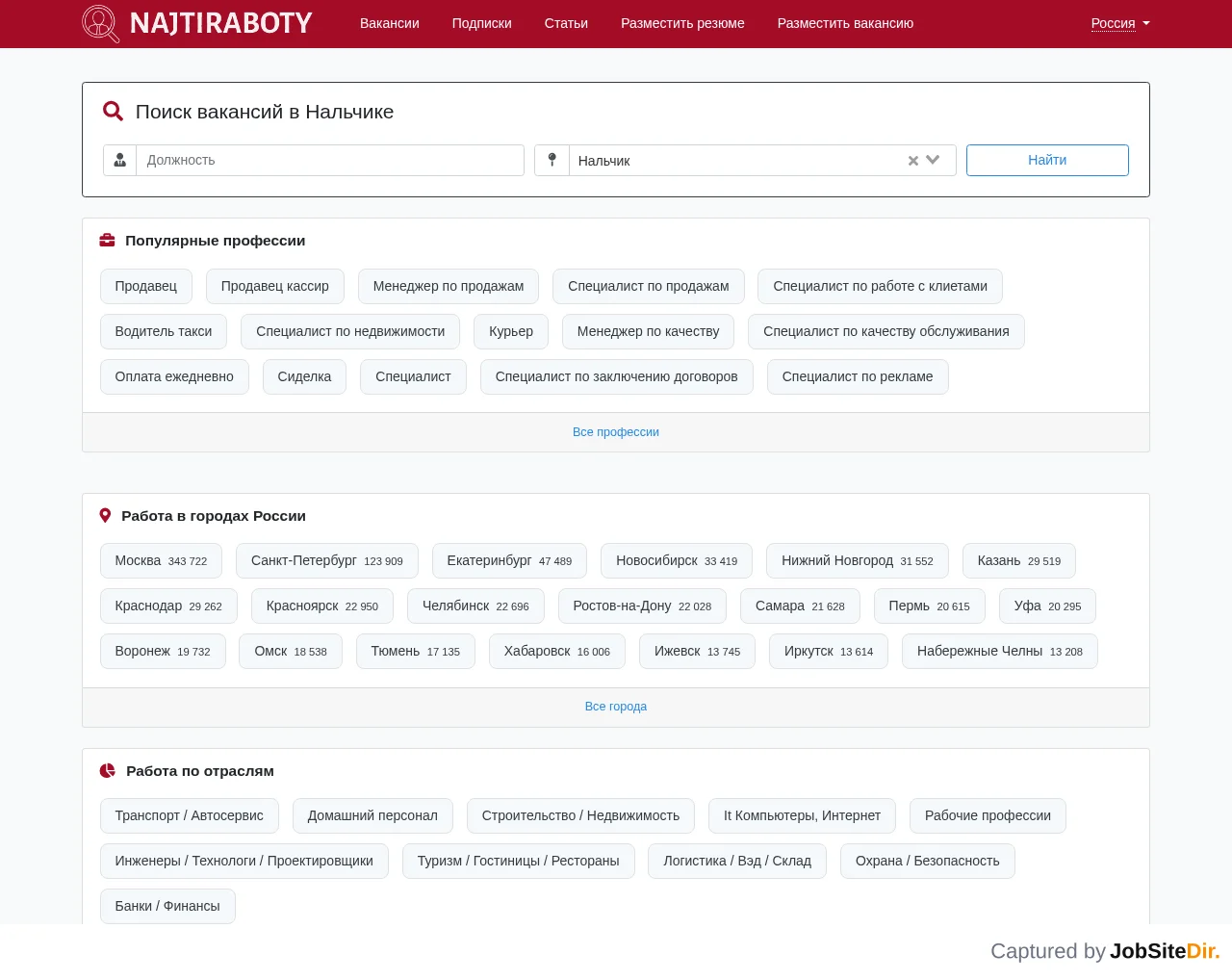
Task: Click the NAJTIRABOTY site title
Action: tap(221, 23)
